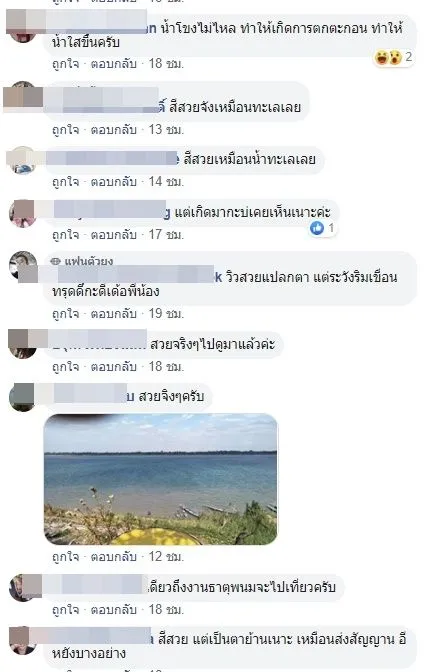Viewport: 442px width, 672px height.
Task: Open avatar of the สีสวยเหมือนน้ำทะเลเลย commenter
Action: tap(23, 160)
